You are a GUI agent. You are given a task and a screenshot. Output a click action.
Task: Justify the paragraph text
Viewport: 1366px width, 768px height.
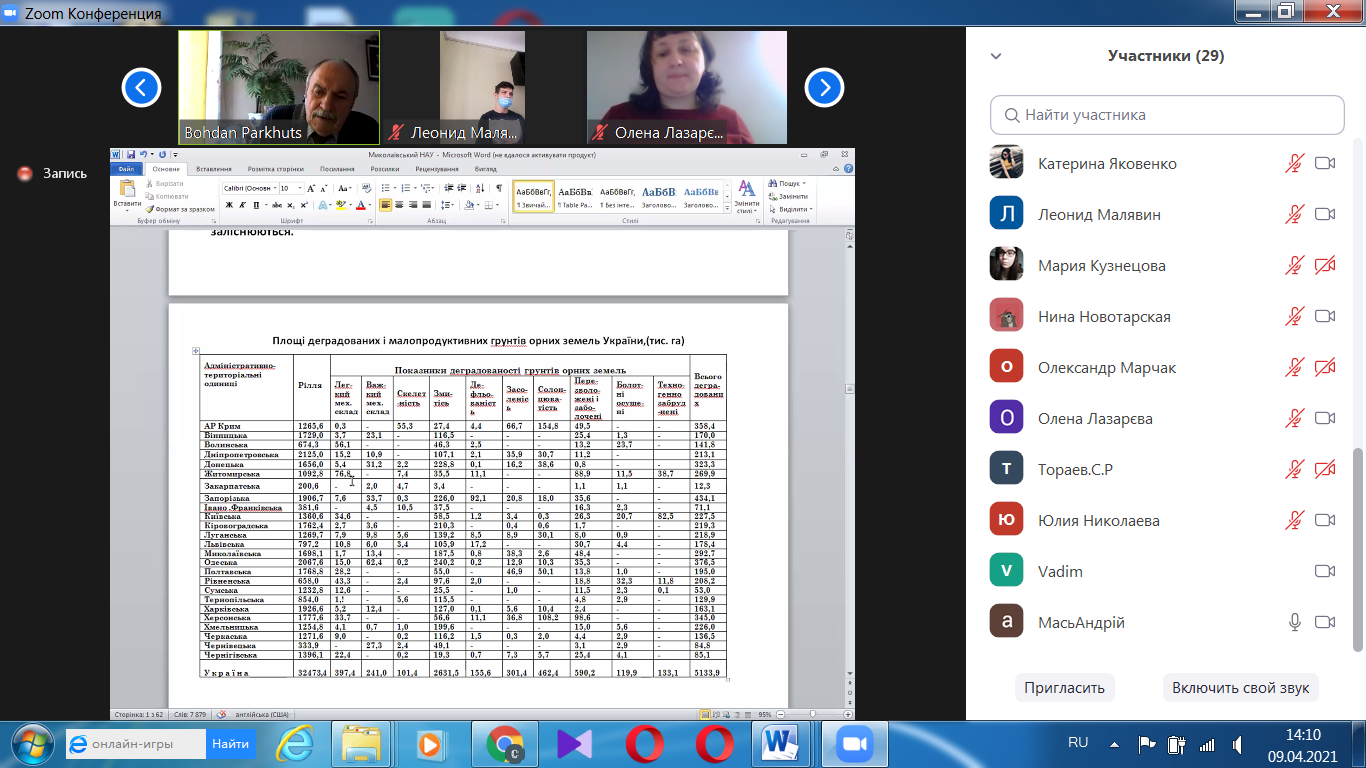click(427, 205)
